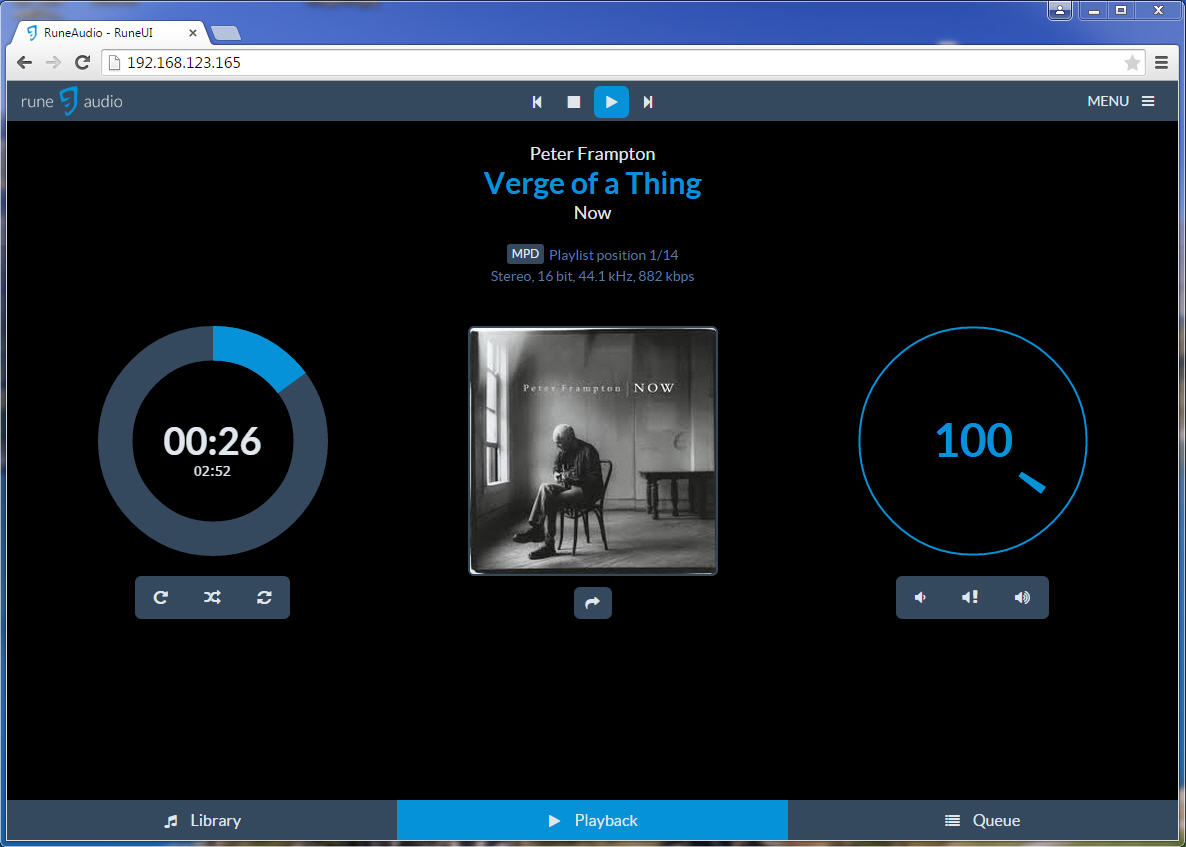Click the album name Now

click(592, 213)
